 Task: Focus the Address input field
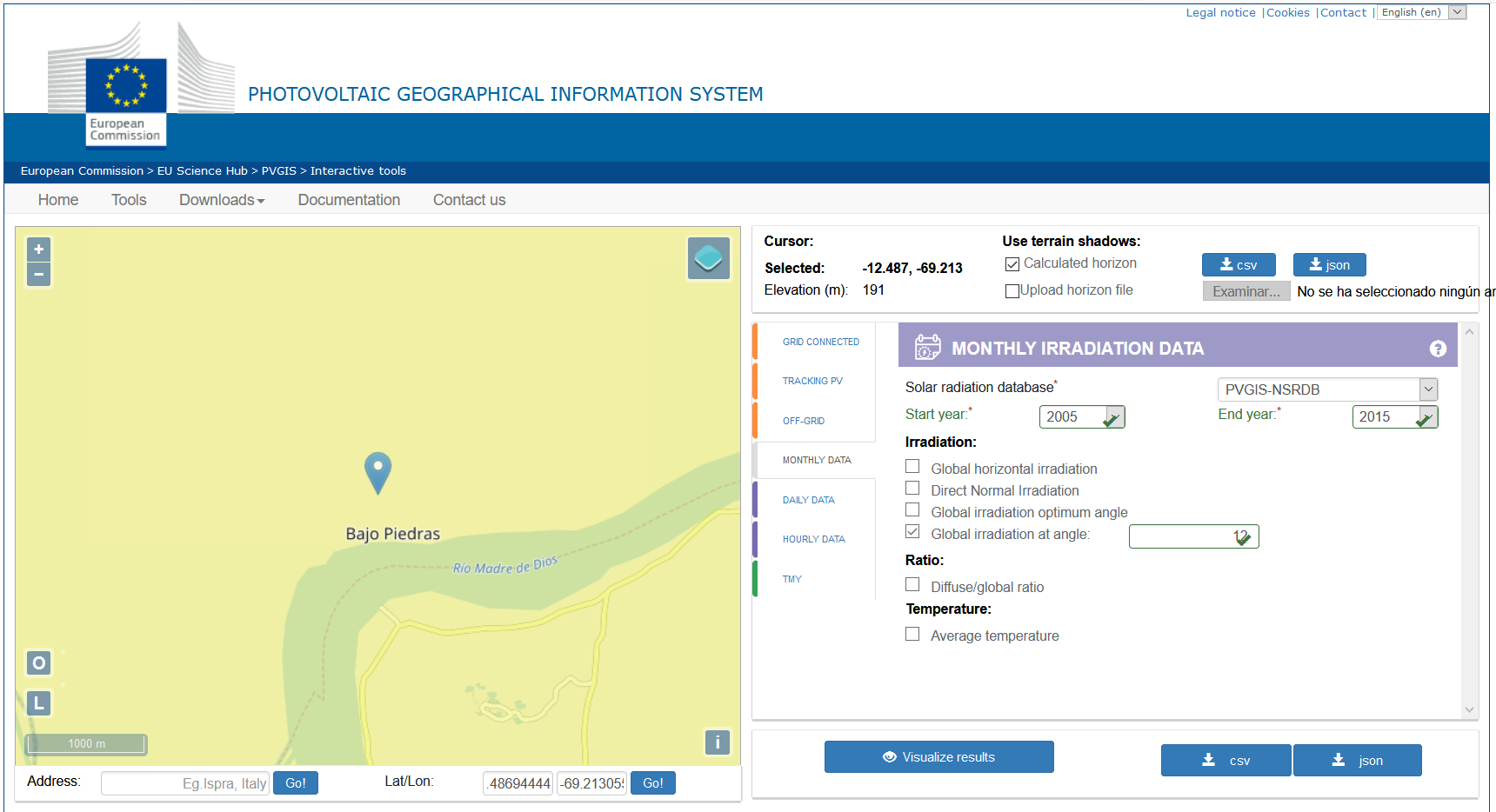click(x=185, y=783)
